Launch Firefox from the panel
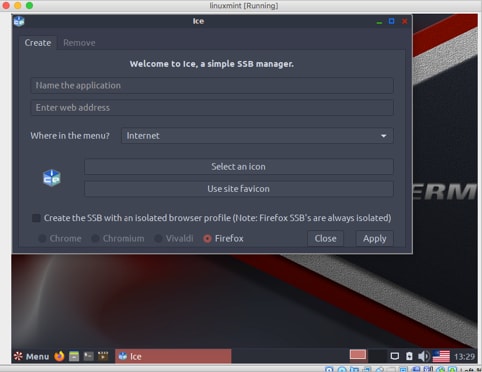Image resolution: width=482 pixels, height=372 pixels. pyautogui.click(x=59, y=356)
